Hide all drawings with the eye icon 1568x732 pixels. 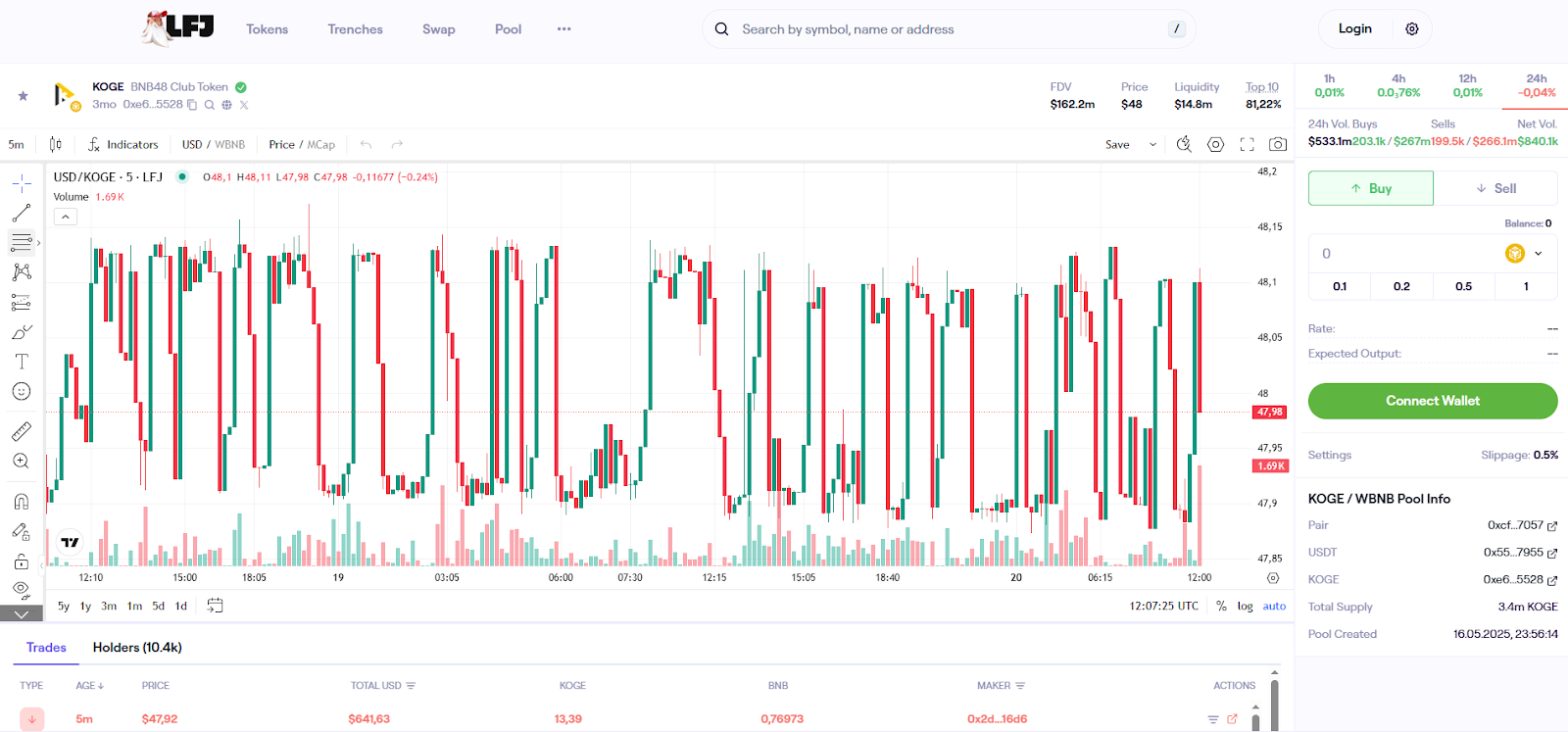click(22, 590)
